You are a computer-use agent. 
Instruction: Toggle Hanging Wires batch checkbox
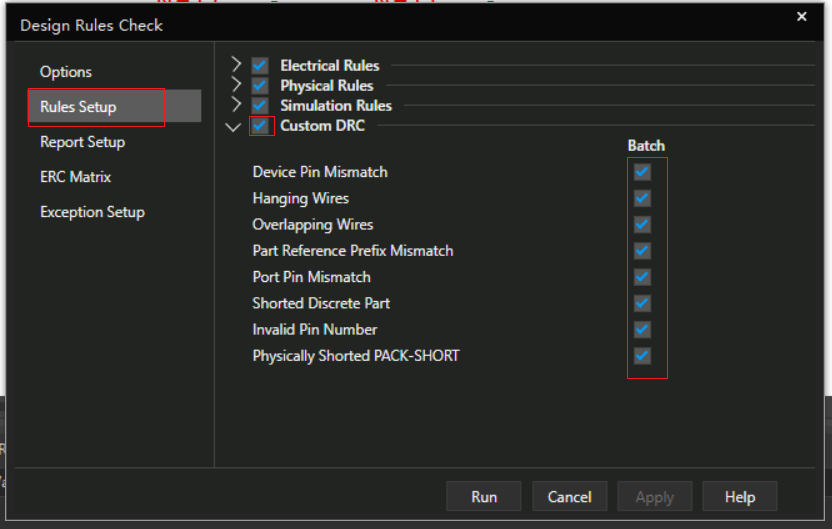point(642,198)
